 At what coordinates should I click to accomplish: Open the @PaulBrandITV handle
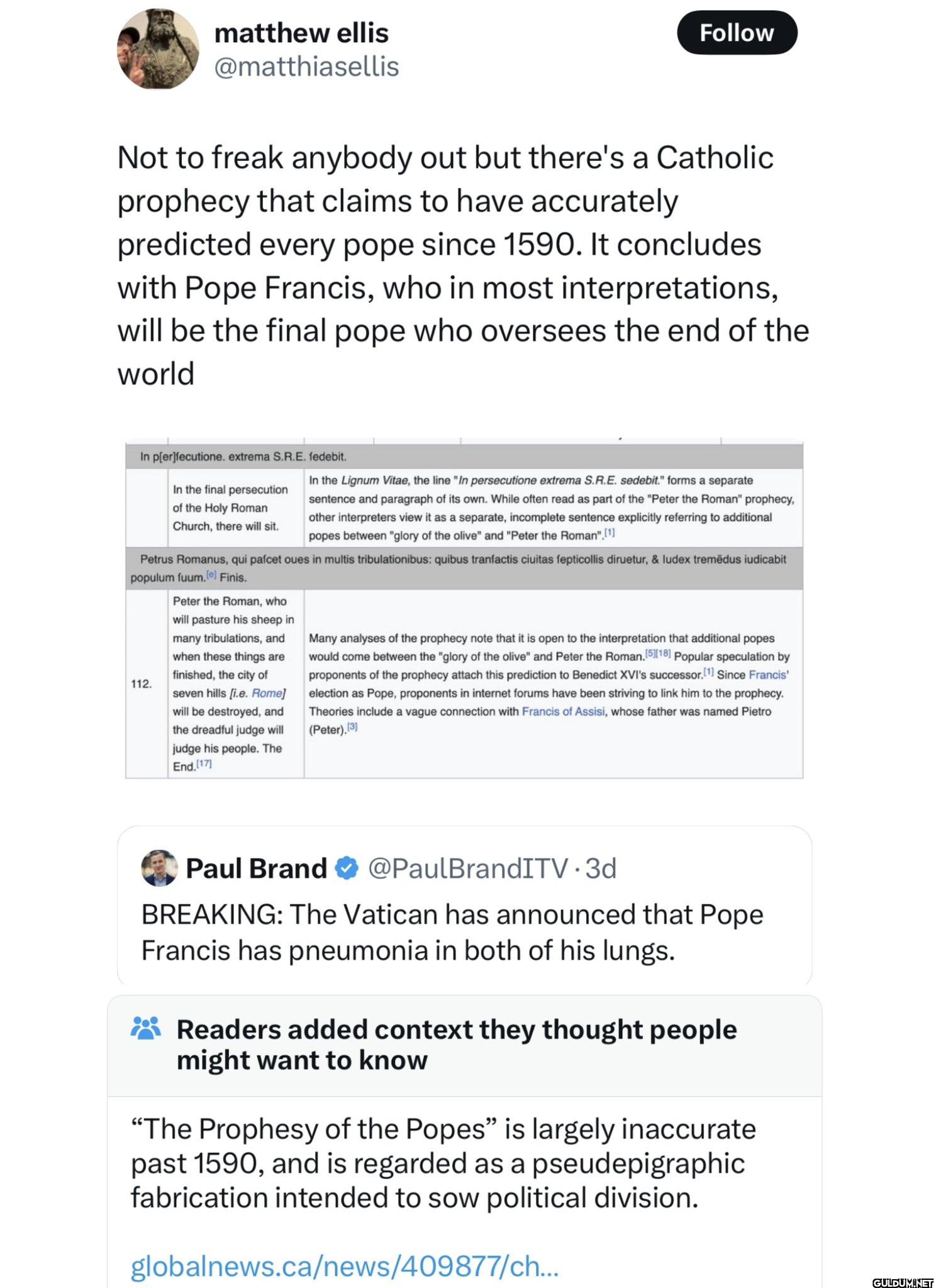tap(467, 869)
